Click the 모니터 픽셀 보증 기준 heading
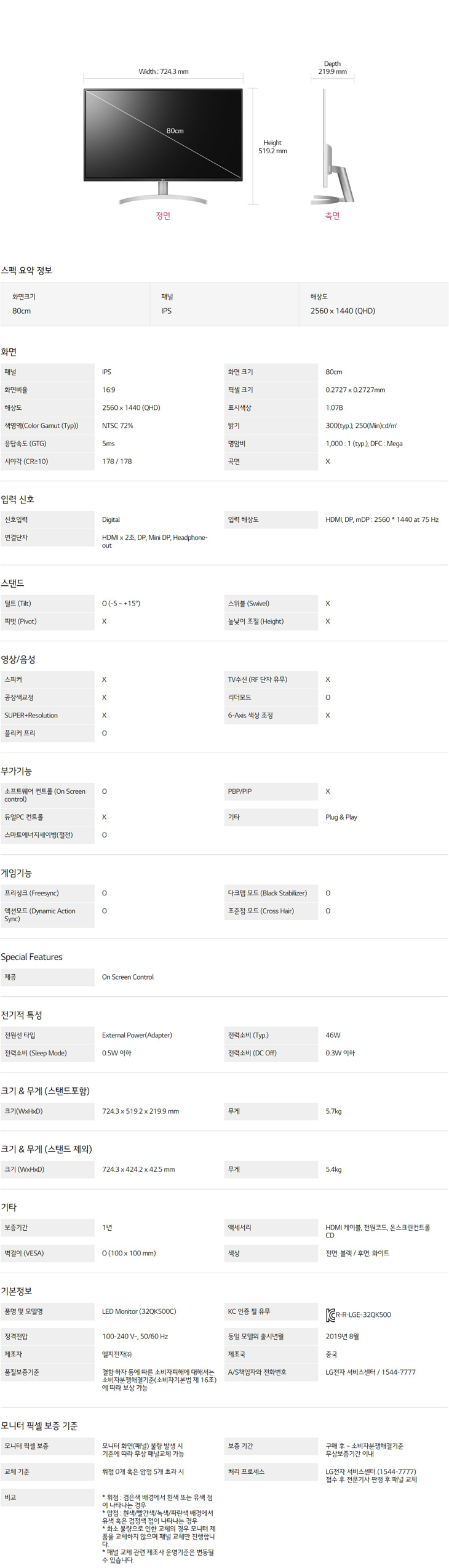 [x=39, y=1425]
